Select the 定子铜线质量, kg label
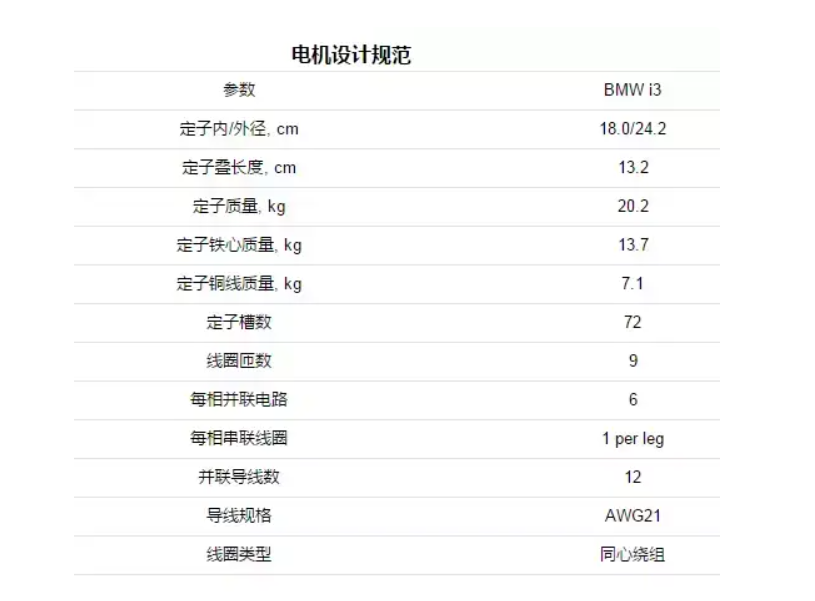The width and height of the screenshot is (815, 601). pyautogui.click(x=239, y=284)
